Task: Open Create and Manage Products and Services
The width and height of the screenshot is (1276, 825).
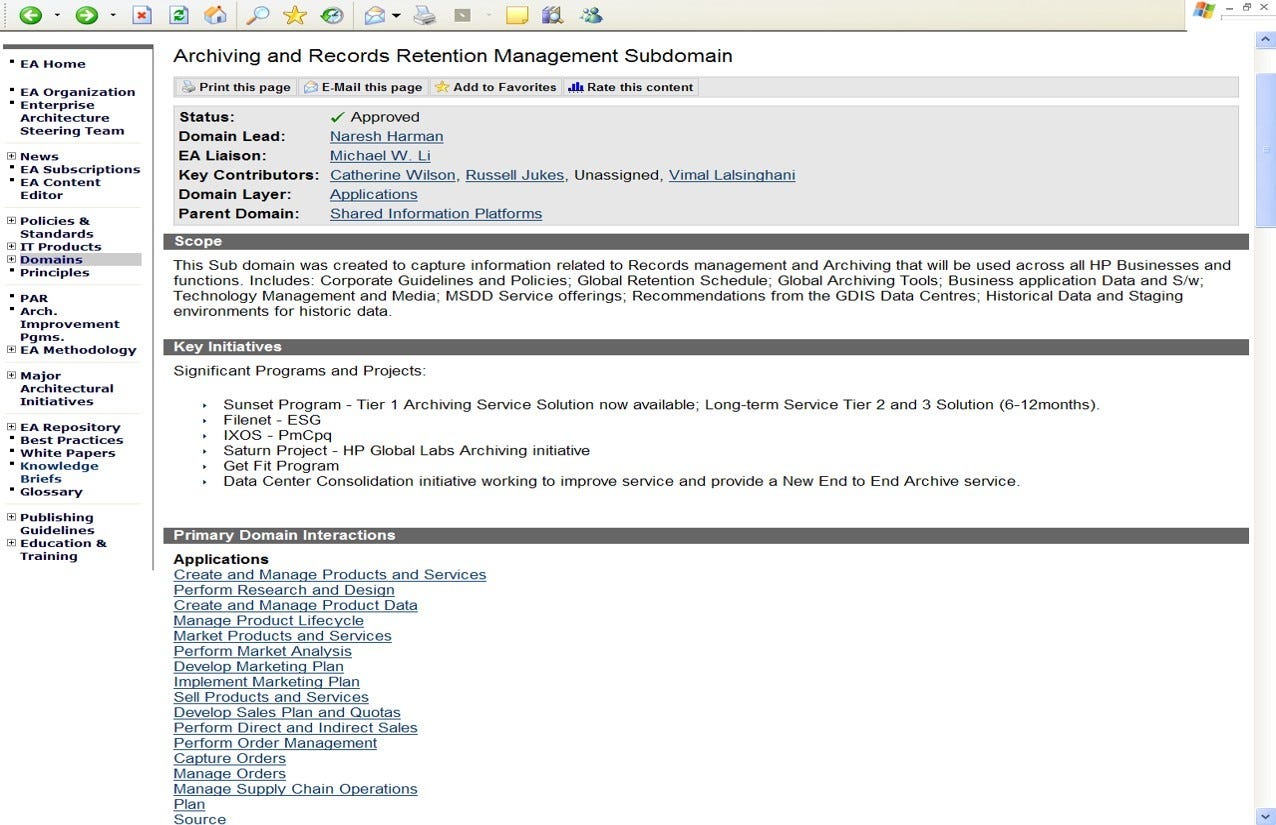Action: point(330,574)
